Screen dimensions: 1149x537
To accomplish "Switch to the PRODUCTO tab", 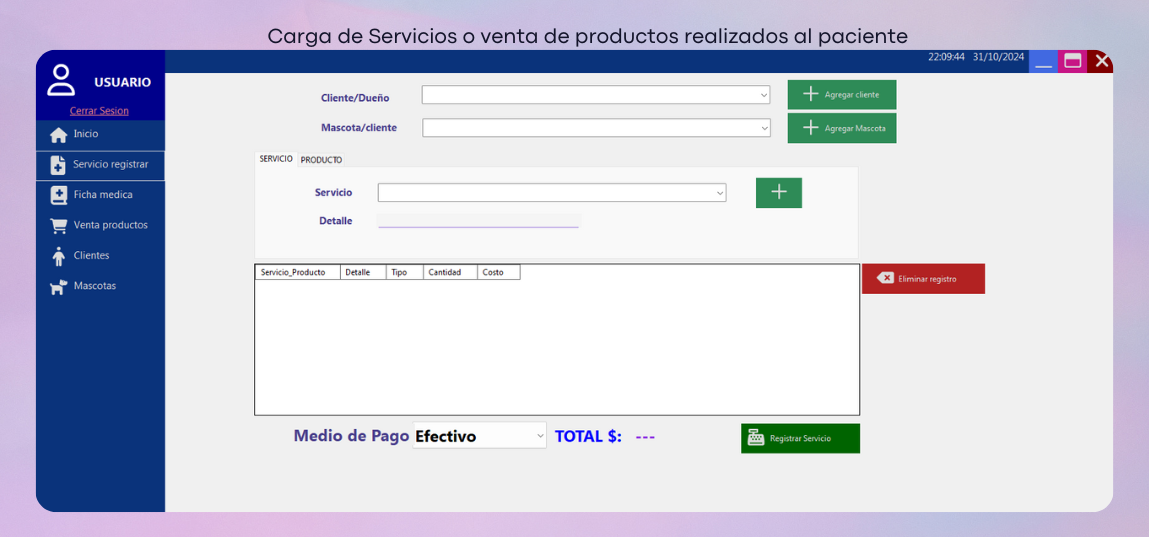I will click(321, 160).
